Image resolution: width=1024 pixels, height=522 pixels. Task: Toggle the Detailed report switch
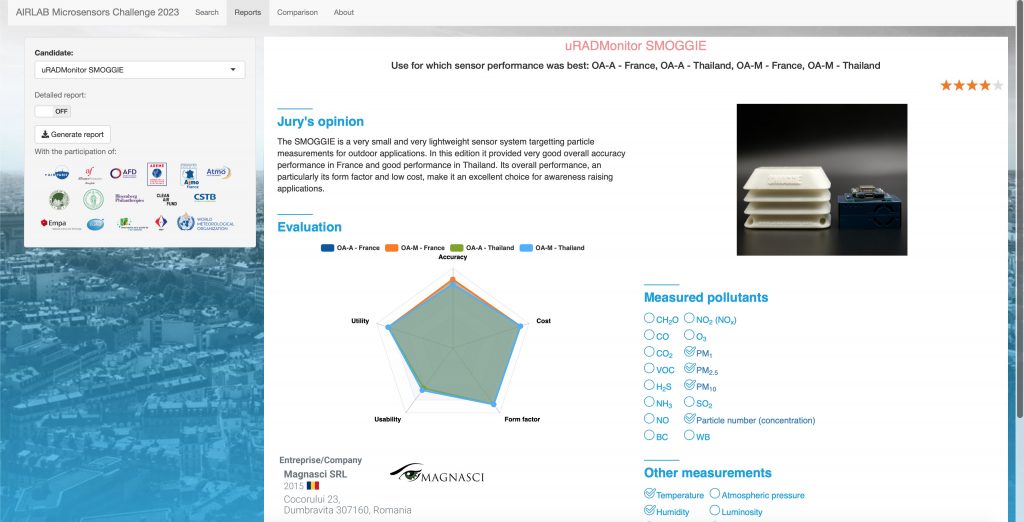click(53, 111)
